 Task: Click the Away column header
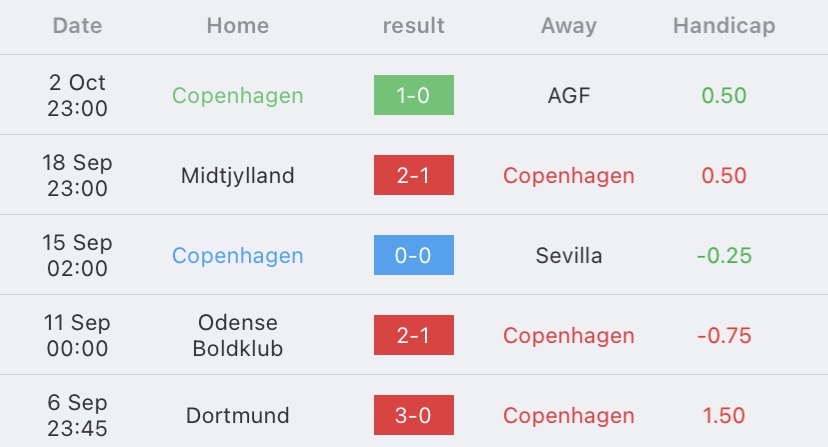[x=569, y=25]
